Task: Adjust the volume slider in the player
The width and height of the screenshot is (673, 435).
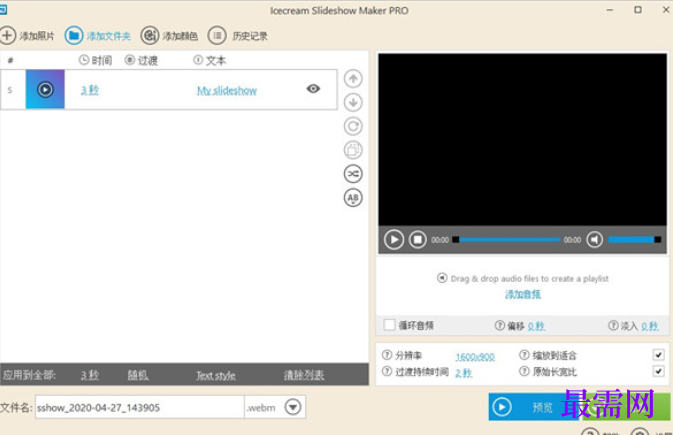Action: pyautogui.click(x=634, y=240)
